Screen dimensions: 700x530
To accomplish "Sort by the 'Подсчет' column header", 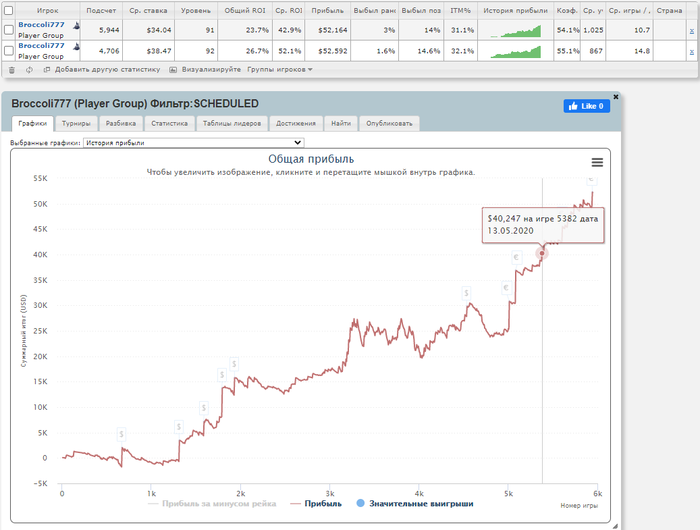I will tap(101, 10).
